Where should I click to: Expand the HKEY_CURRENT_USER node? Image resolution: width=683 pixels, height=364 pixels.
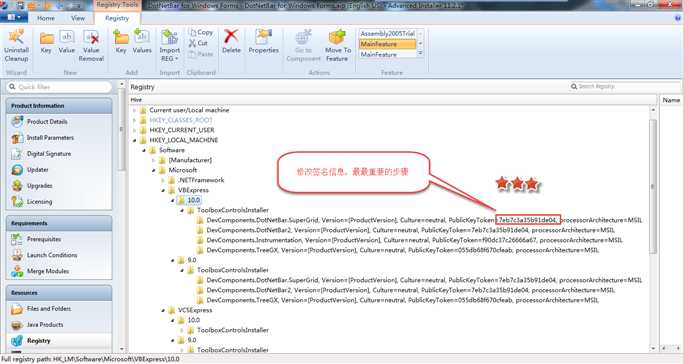pyautogui.click(x=135, y=130)
